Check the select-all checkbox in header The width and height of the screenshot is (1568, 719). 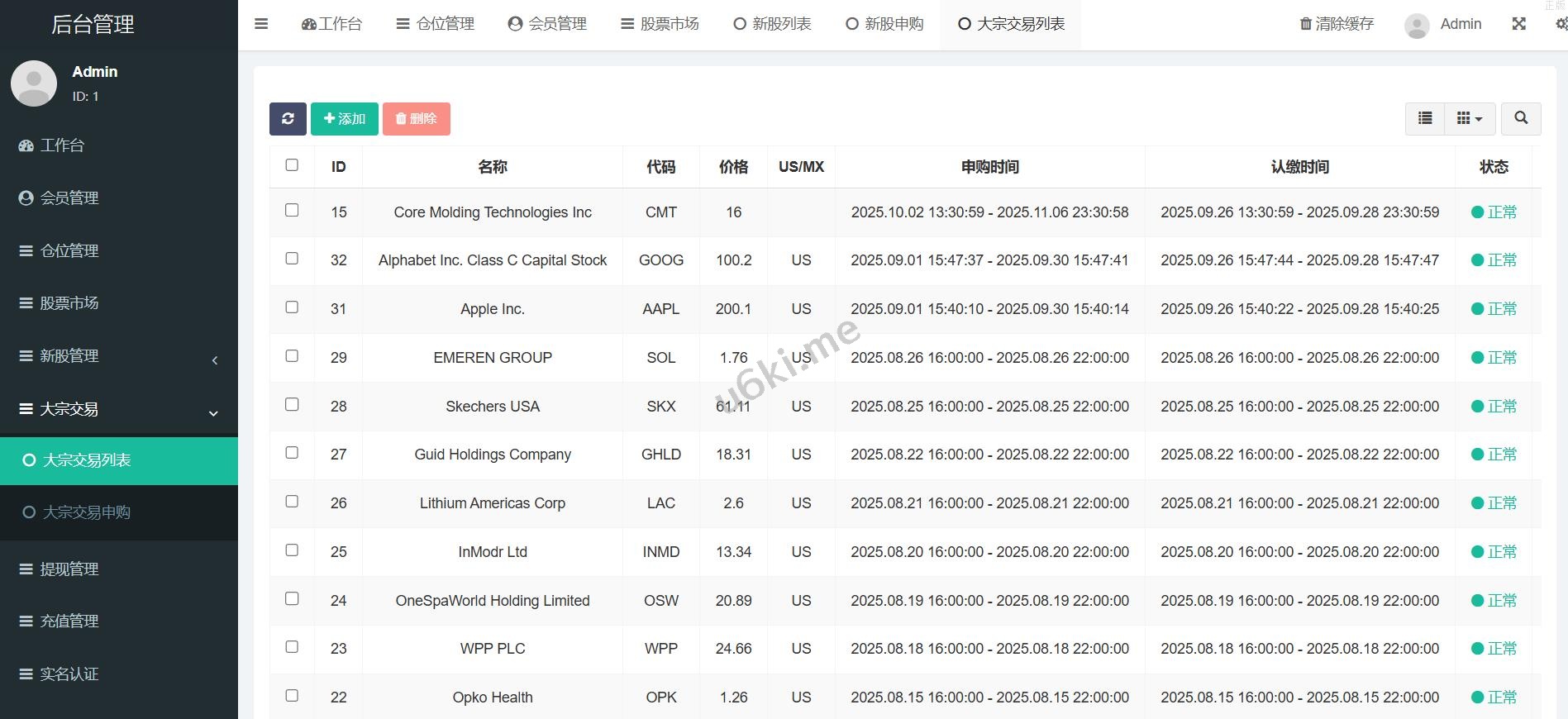click(x=292, y=165)
